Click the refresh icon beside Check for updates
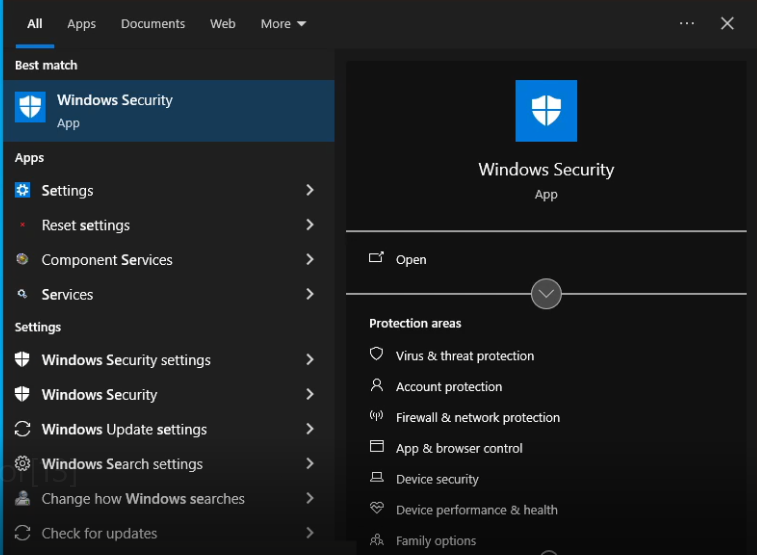The height and width of the screenshot is (555, 757). (x=22, y=533)
